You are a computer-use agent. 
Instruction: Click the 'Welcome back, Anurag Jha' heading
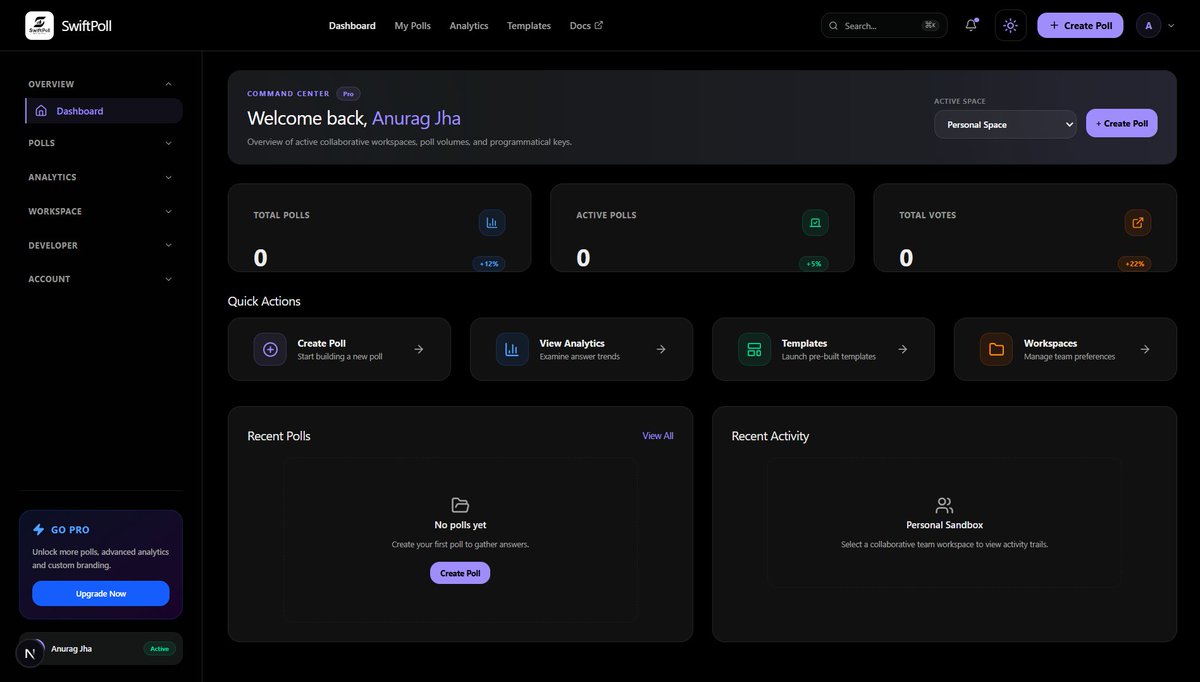[354, 118]
